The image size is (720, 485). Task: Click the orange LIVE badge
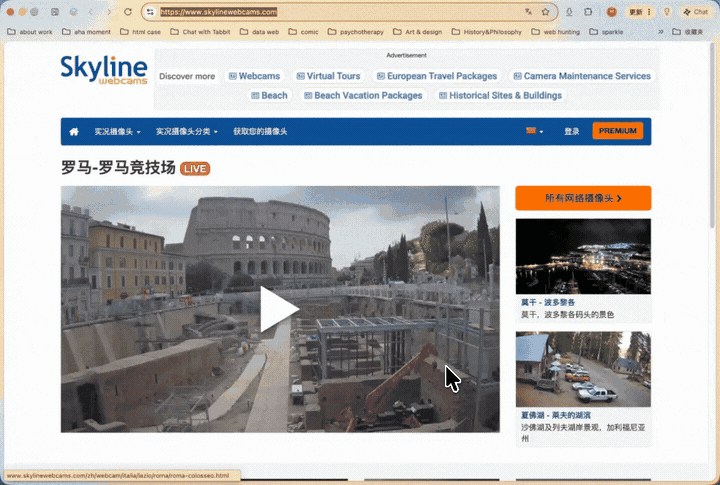click(x=195, y=169)
